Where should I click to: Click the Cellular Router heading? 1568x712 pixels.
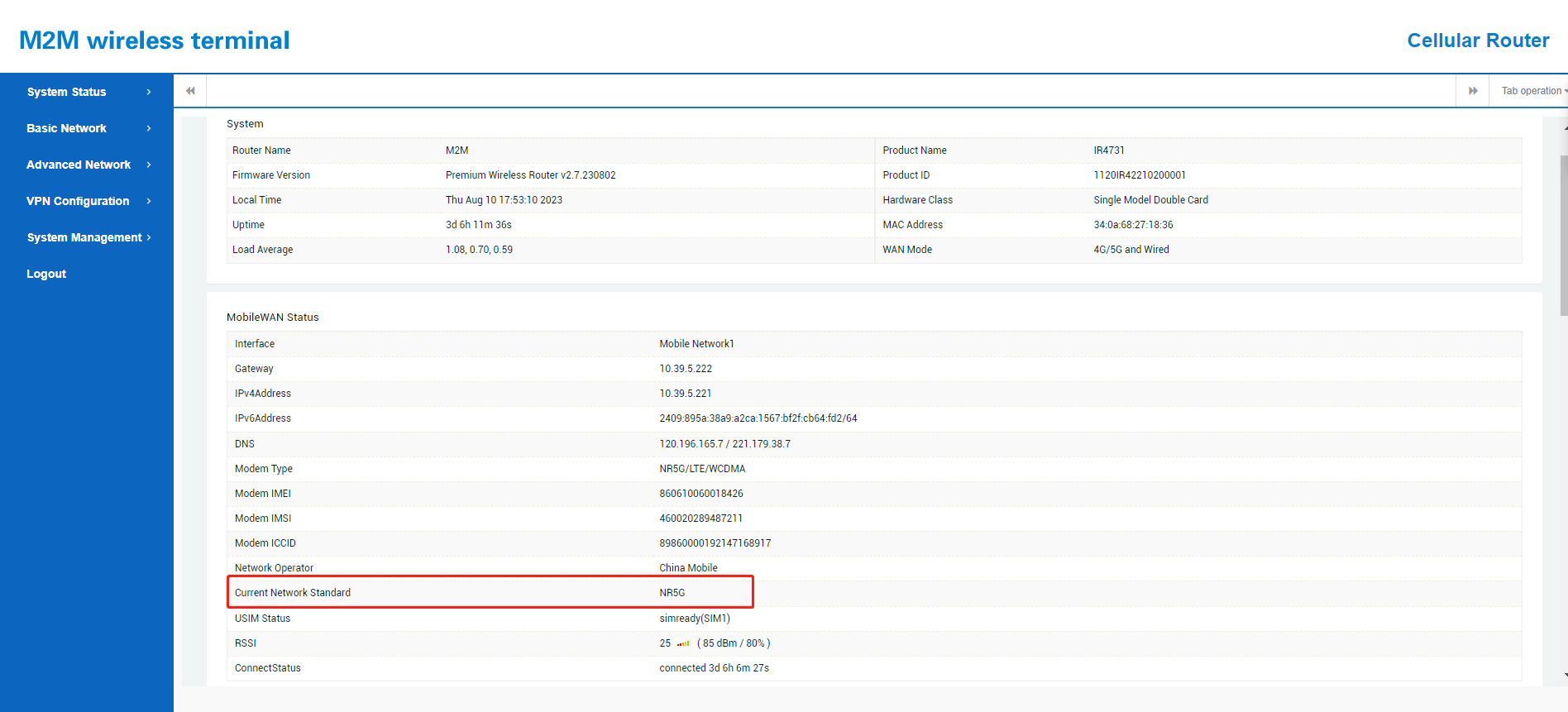point(1478,41)
